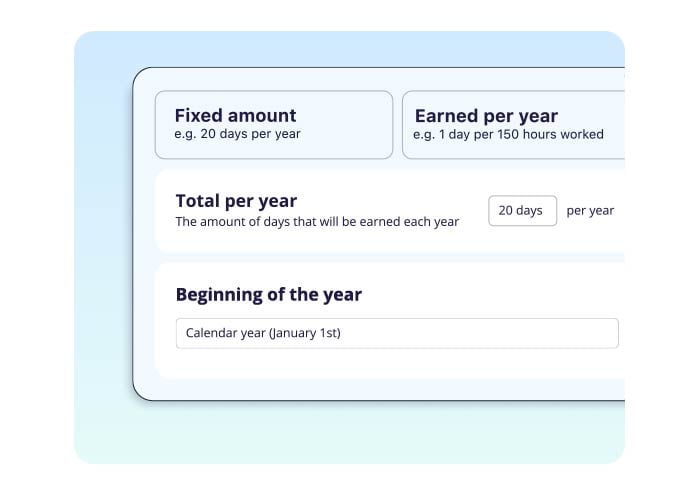700x496 pixels.
Task: Click the 'amount of days earned each year' description
Action: 317,222
